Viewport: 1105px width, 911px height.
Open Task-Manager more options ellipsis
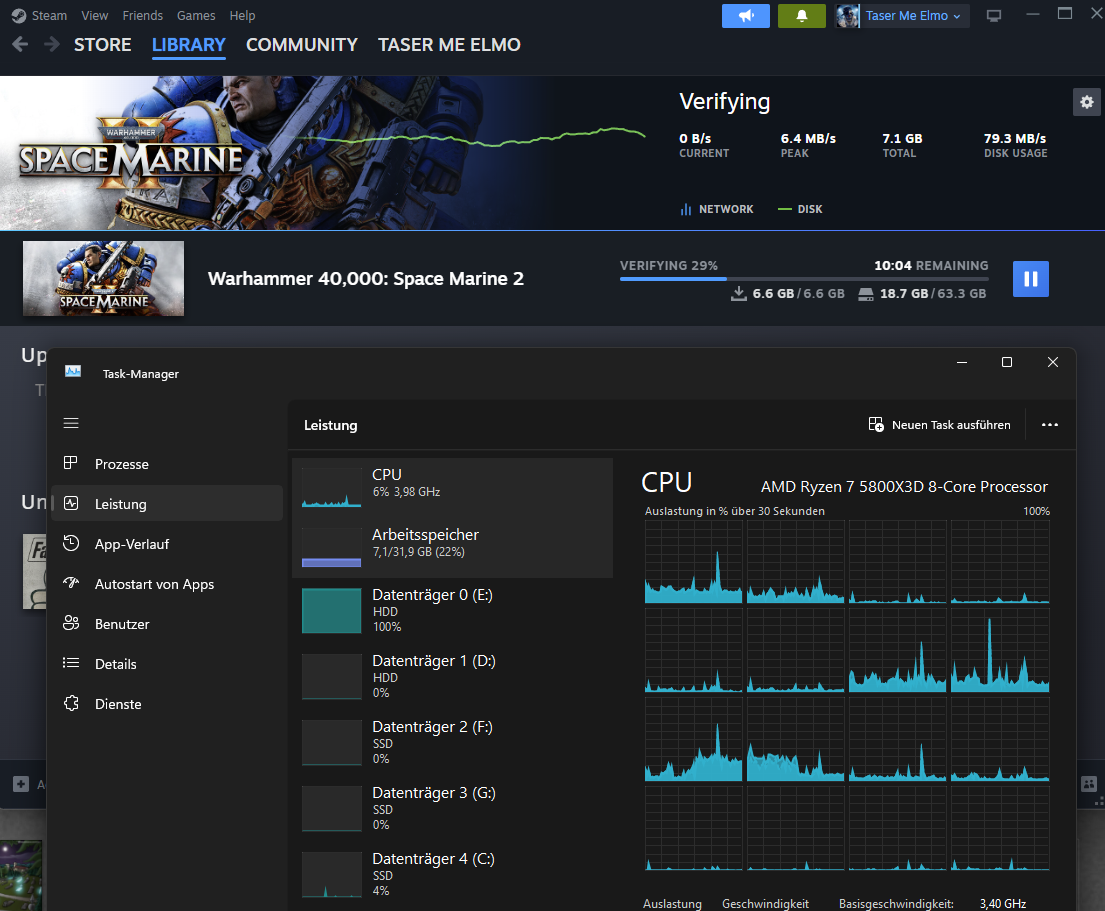tap(1049, 425)
